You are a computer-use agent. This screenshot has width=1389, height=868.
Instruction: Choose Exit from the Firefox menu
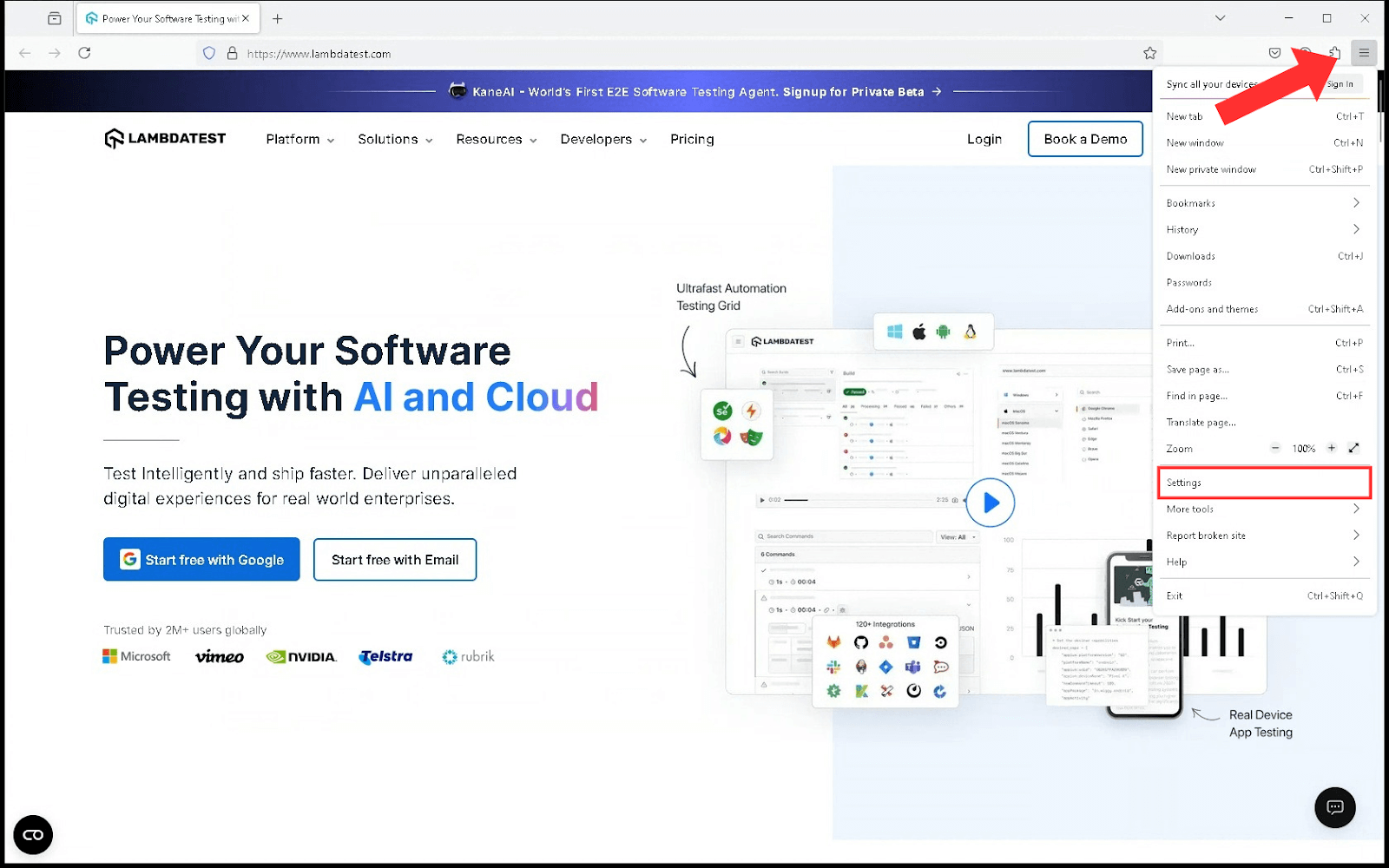(x=1263, y=595)
